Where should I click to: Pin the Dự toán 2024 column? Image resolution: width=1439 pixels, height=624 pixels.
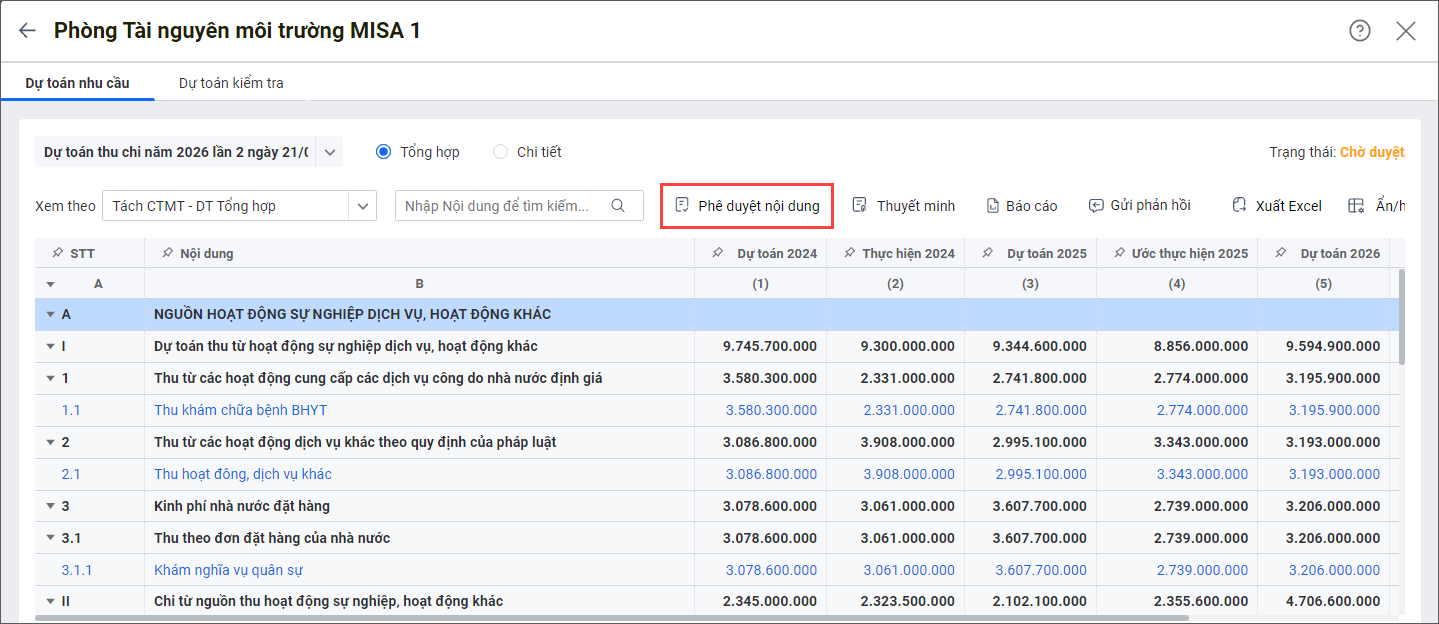[x=718, y=254]
